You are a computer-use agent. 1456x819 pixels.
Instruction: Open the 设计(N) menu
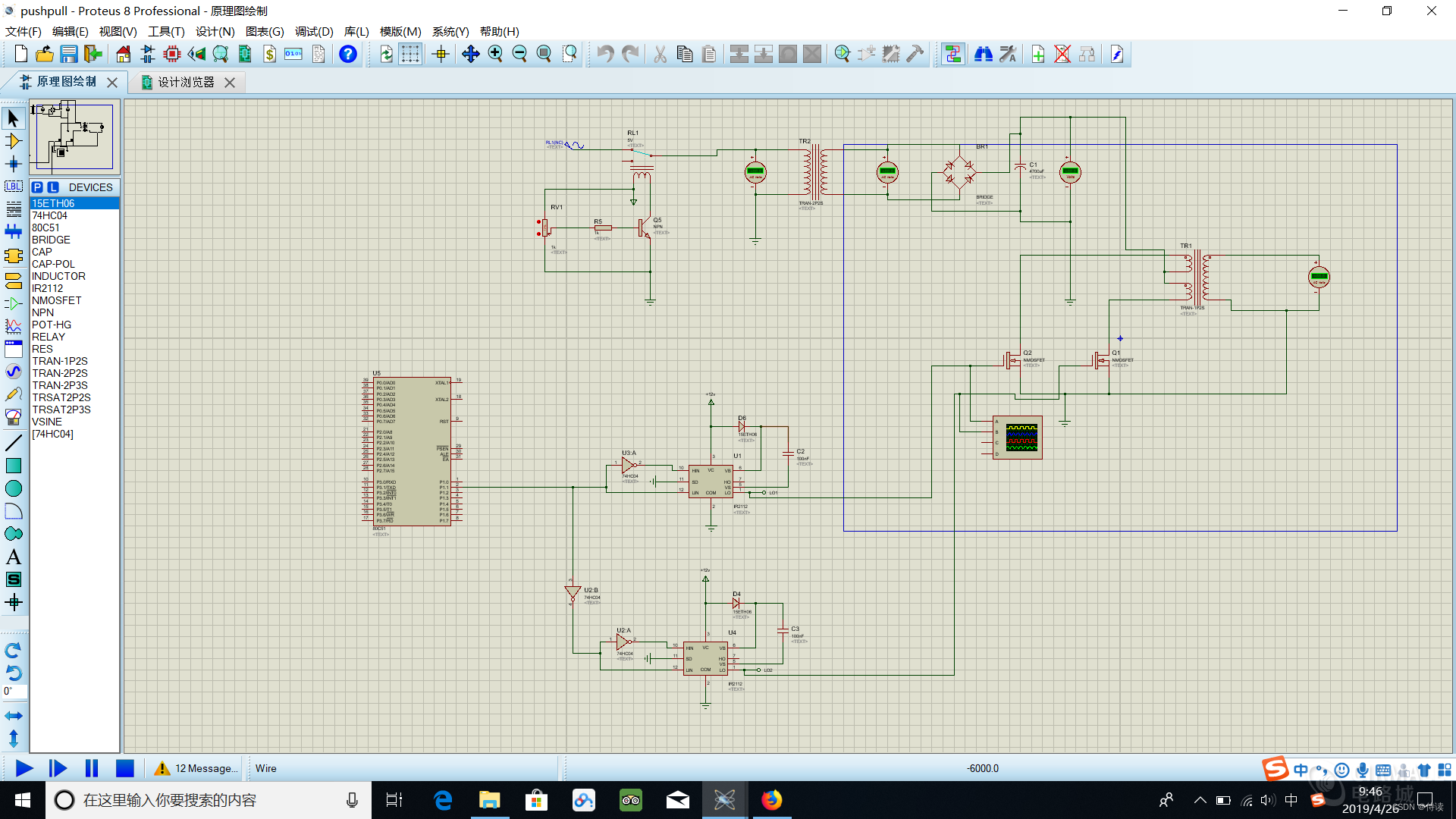tap(215, 31)
